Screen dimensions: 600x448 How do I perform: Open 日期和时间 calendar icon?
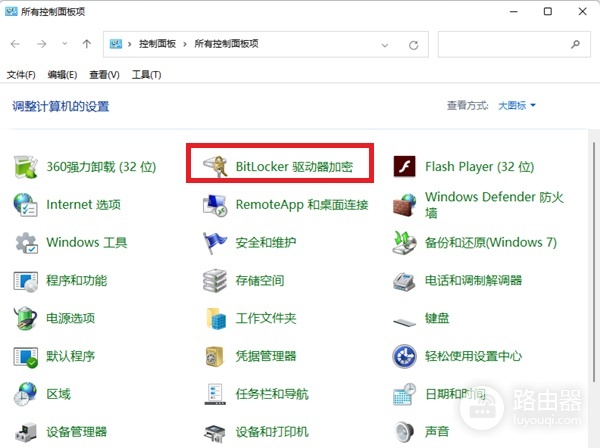pos(404,394)
